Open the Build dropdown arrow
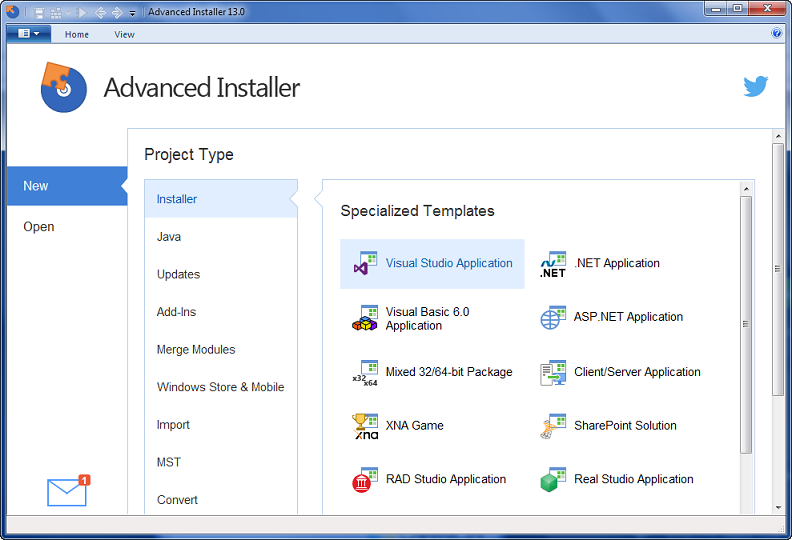 [68, 13]
